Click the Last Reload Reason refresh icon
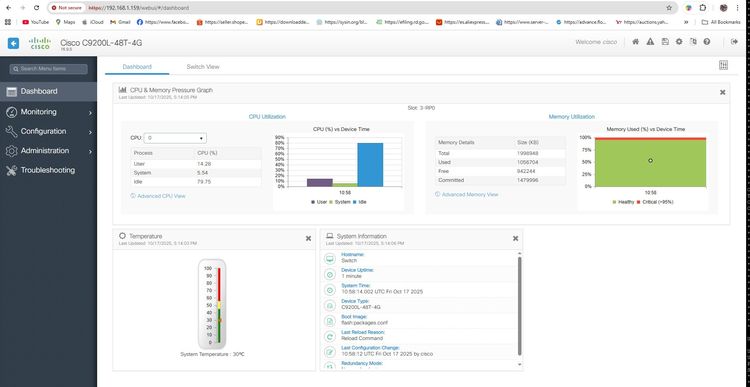The height and width of the screenshot is (387, 750). (330, 336)
